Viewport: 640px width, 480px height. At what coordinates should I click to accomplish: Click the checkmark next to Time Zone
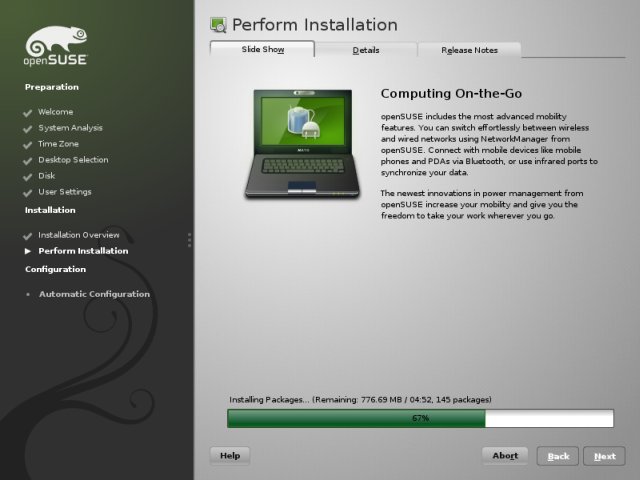[28, 144]
